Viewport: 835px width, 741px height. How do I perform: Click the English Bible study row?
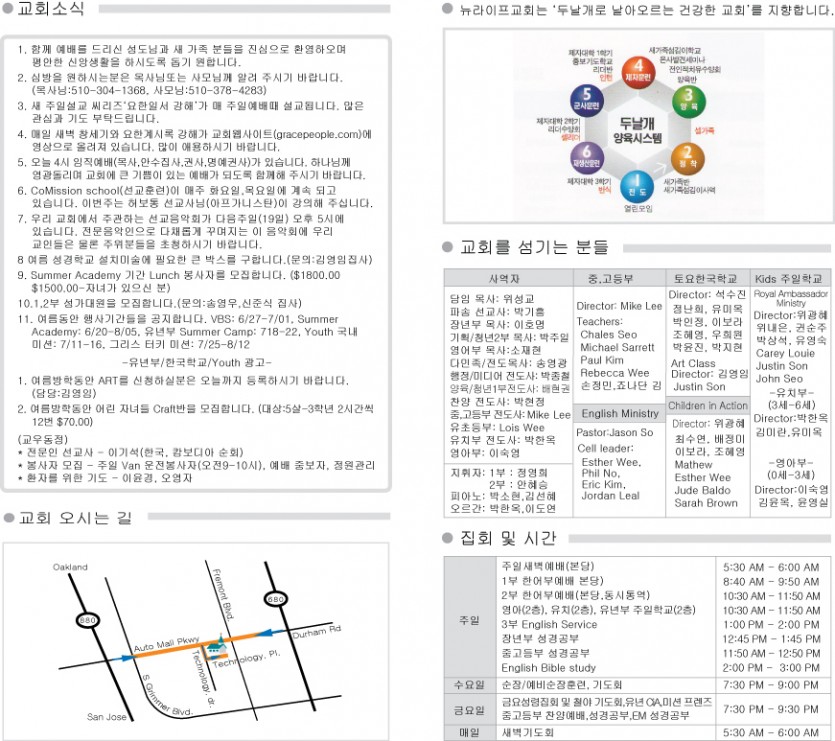[549, 667]
